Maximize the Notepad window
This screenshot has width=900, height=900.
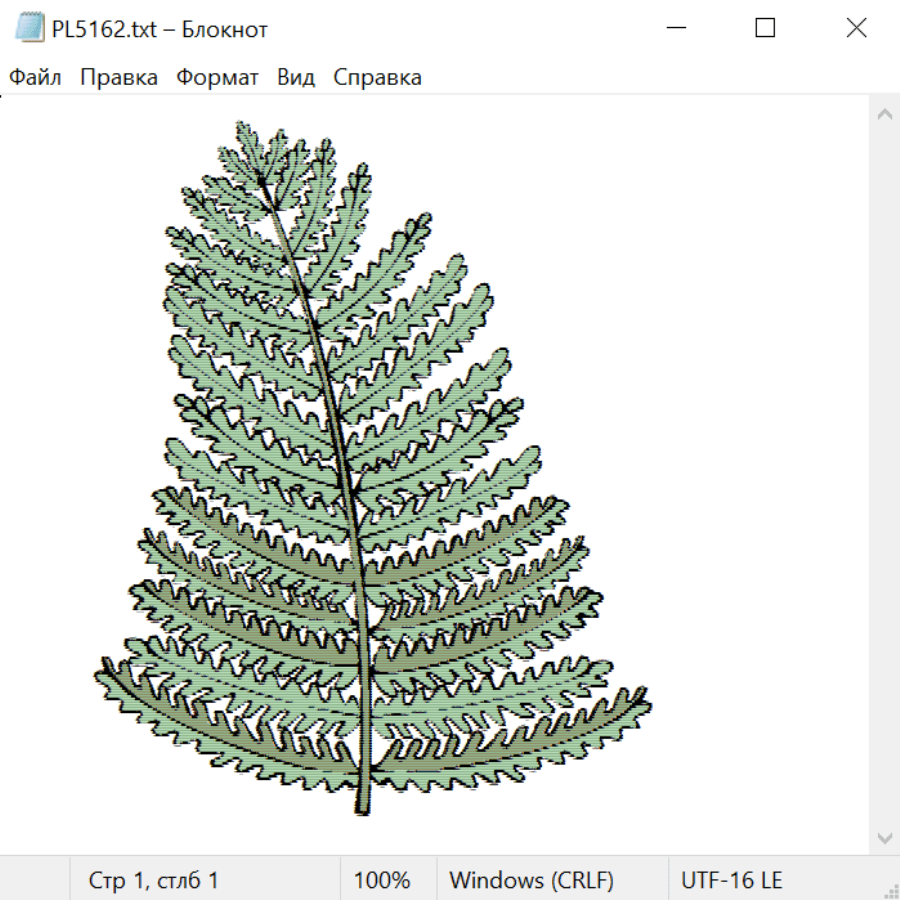click(765, 29)
